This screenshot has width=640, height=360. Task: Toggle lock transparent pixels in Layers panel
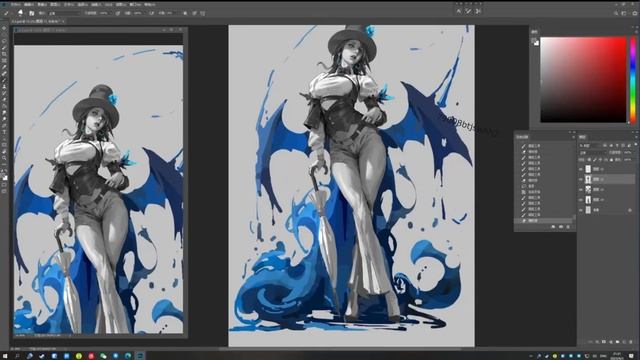click(589, 160)
